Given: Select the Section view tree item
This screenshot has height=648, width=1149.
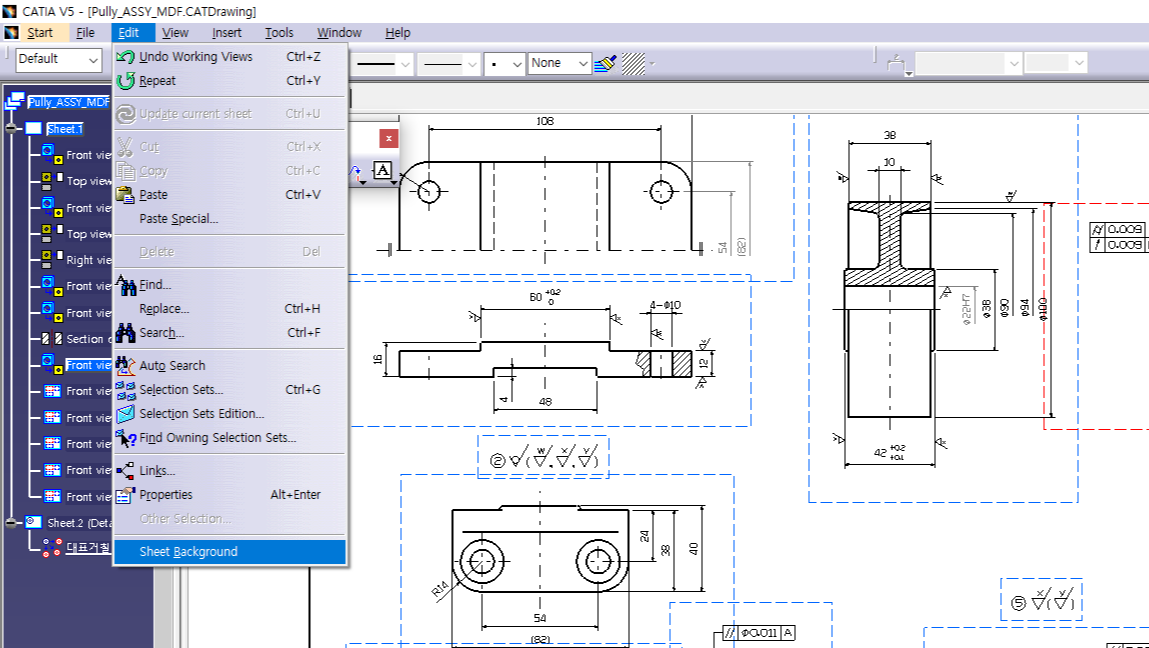Looking at the screenshot, I should [89, 339].
